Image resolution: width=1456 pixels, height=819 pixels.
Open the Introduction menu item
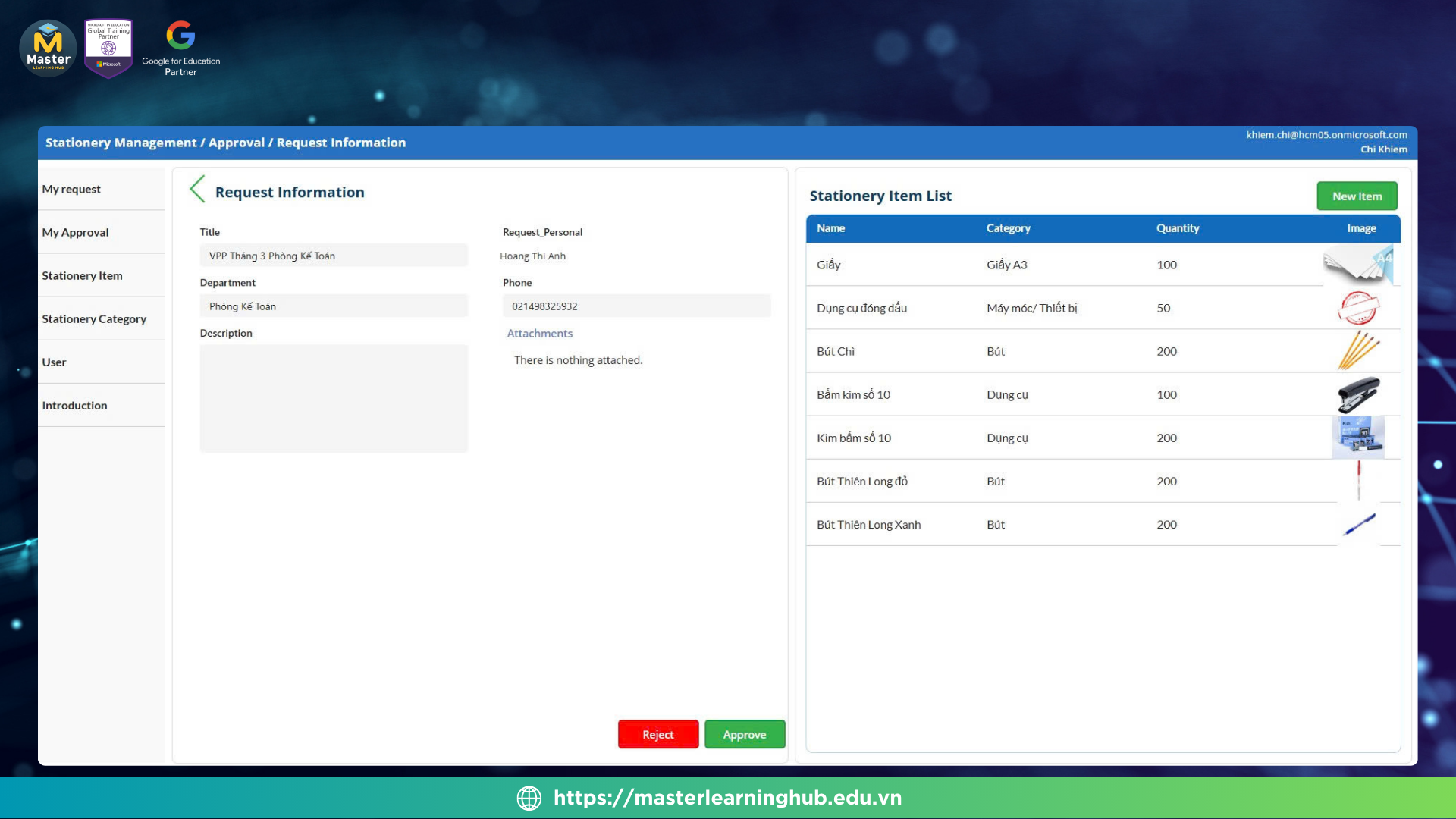coord(74,405)
